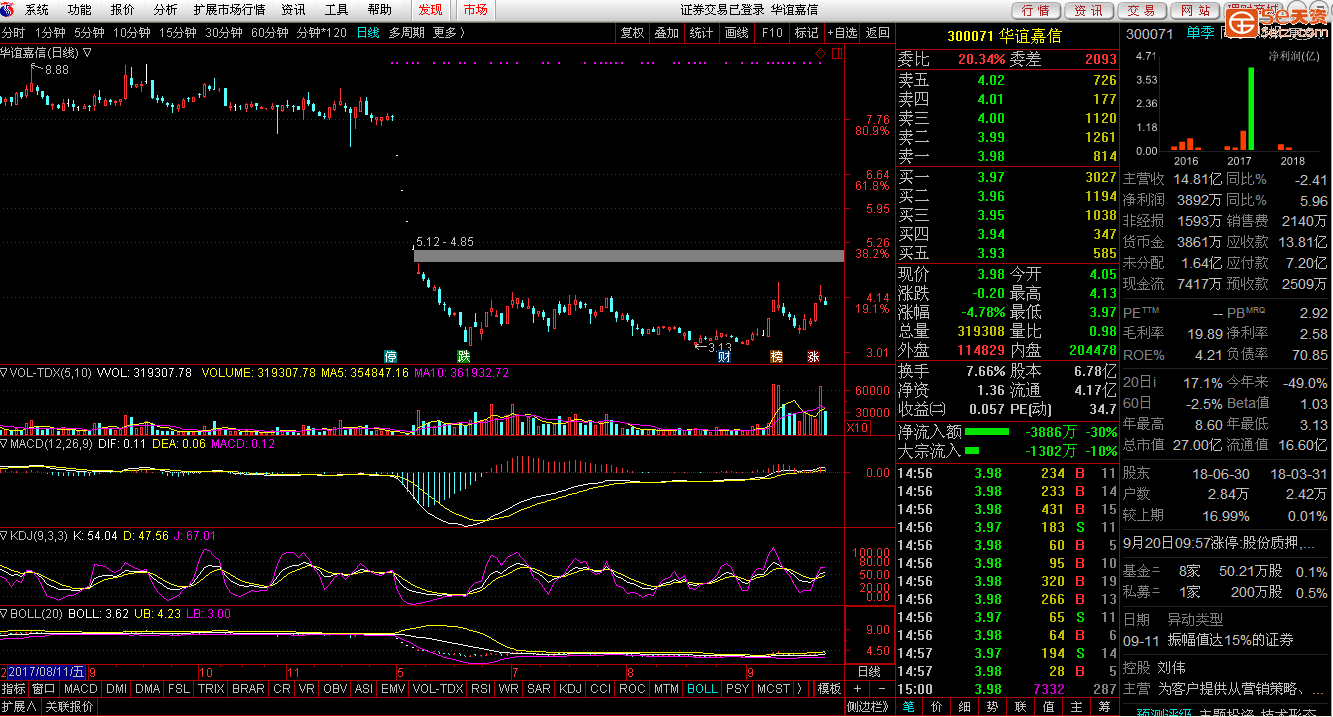Click the 2017/08/11/五 date label on timeline

tap(48, 671)
